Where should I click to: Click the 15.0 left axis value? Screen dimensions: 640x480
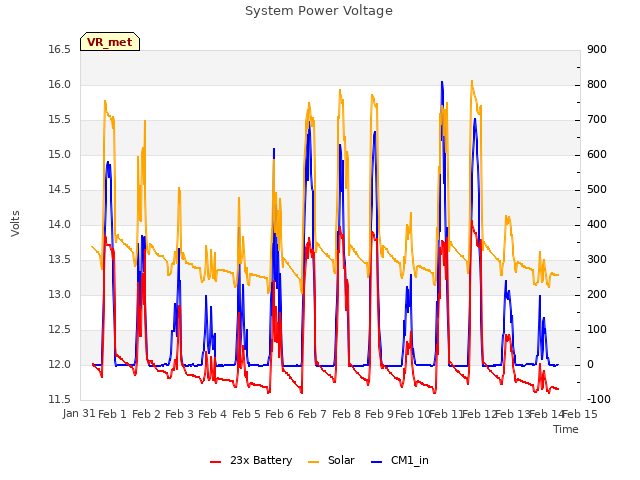[x=60, y=154]
